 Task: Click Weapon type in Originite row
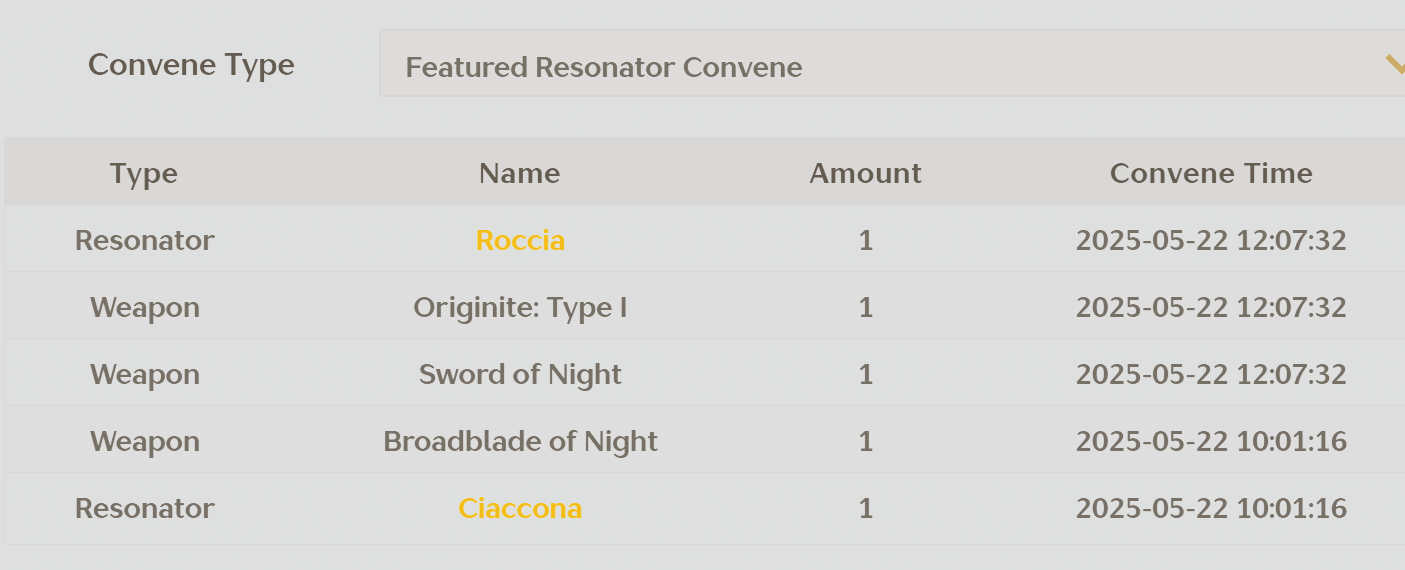pyautogui.click(x=145, y=307)
